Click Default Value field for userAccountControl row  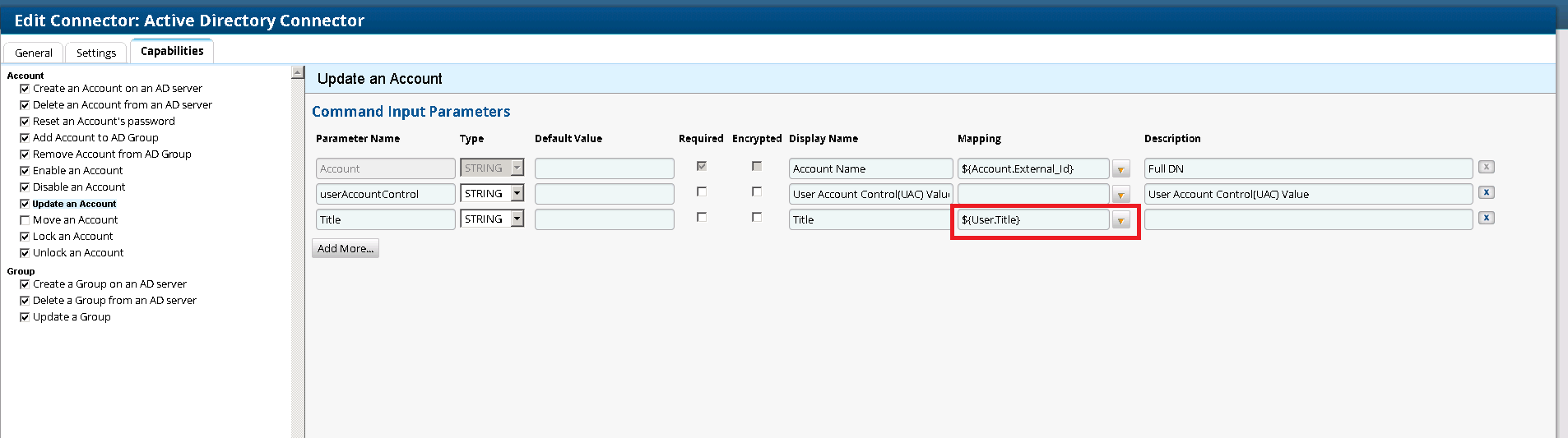605,194
